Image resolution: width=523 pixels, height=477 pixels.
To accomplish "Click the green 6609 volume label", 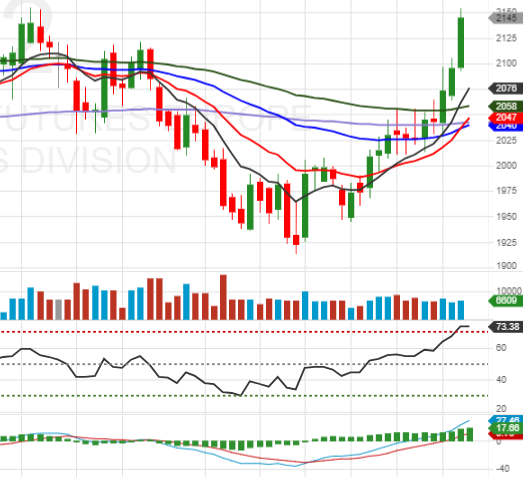I will (506, 300).
